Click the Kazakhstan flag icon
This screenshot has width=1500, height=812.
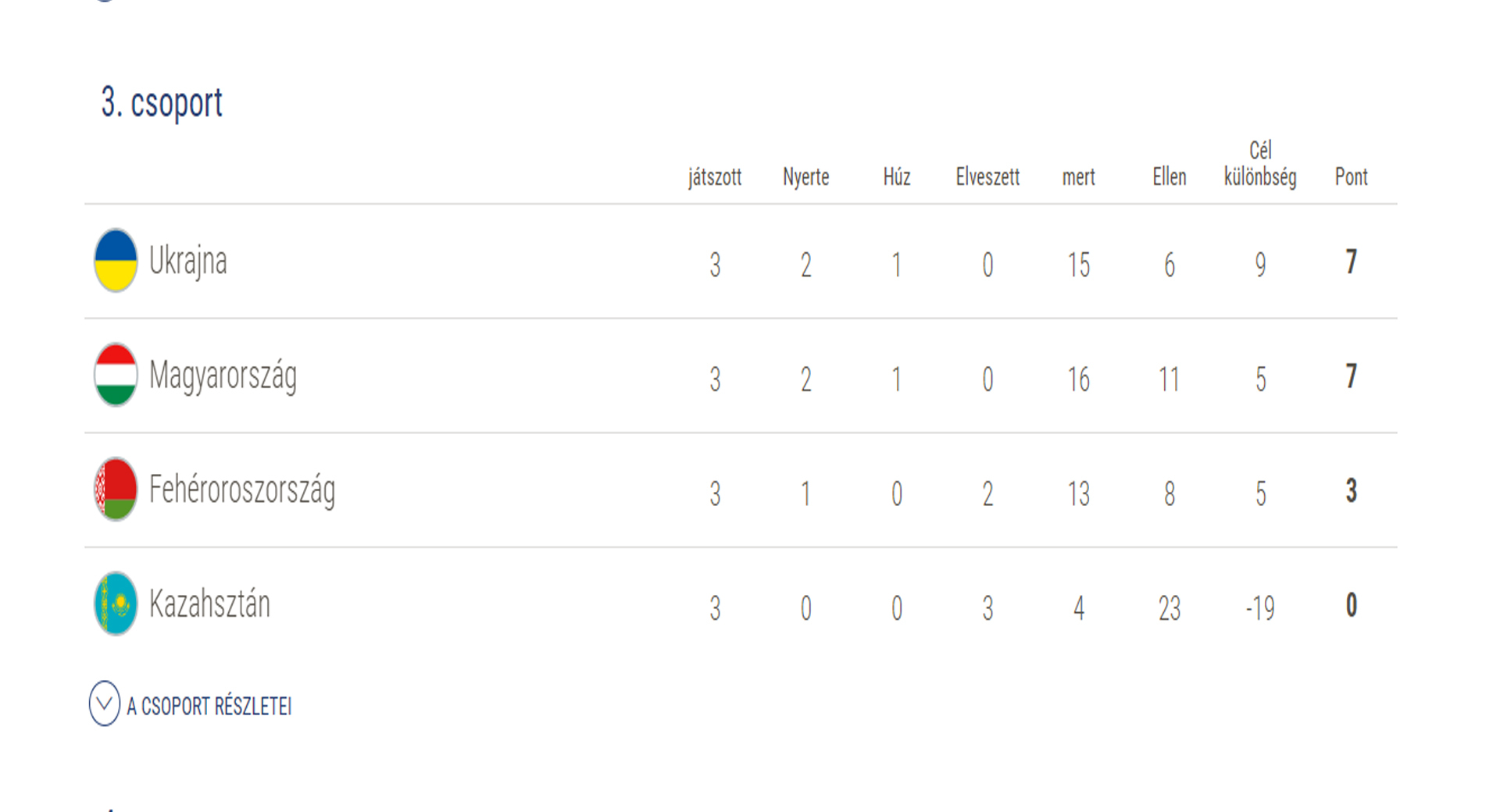click(116, 604)
